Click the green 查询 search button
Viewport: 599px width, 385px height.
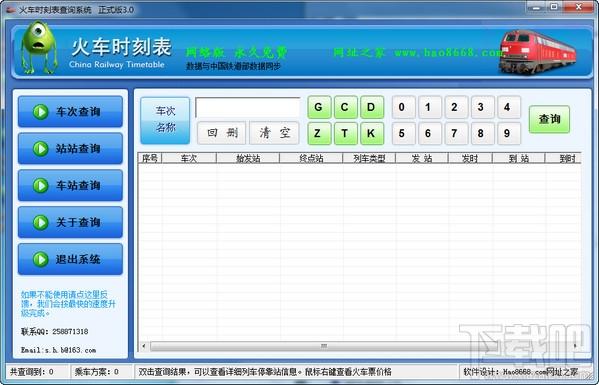pyautogui.click(x=549, y=119)
